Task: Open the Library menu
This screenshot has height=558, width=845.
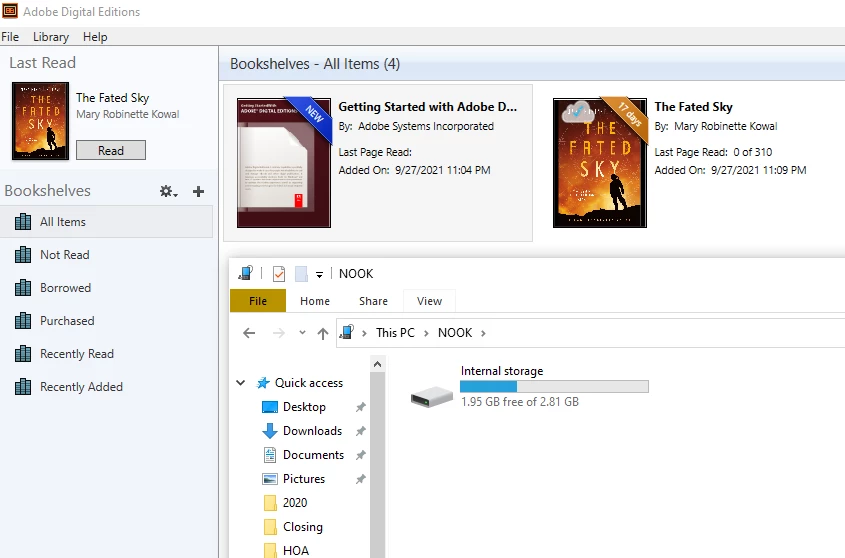Action: 51,37
